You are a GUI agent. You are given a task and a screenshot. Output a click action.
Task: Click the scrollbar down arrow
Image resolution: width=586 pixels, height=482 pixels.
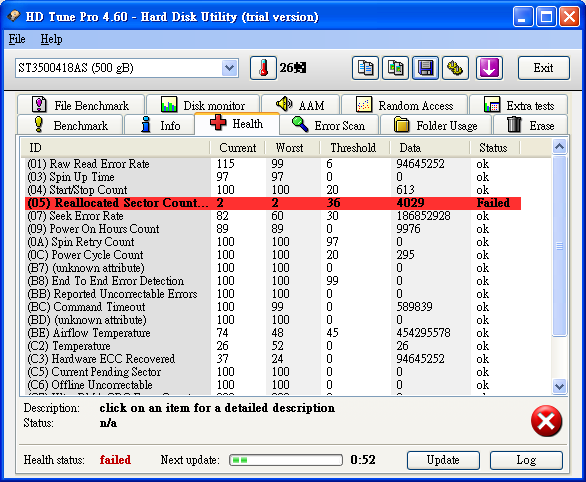(x=559, y=386)
